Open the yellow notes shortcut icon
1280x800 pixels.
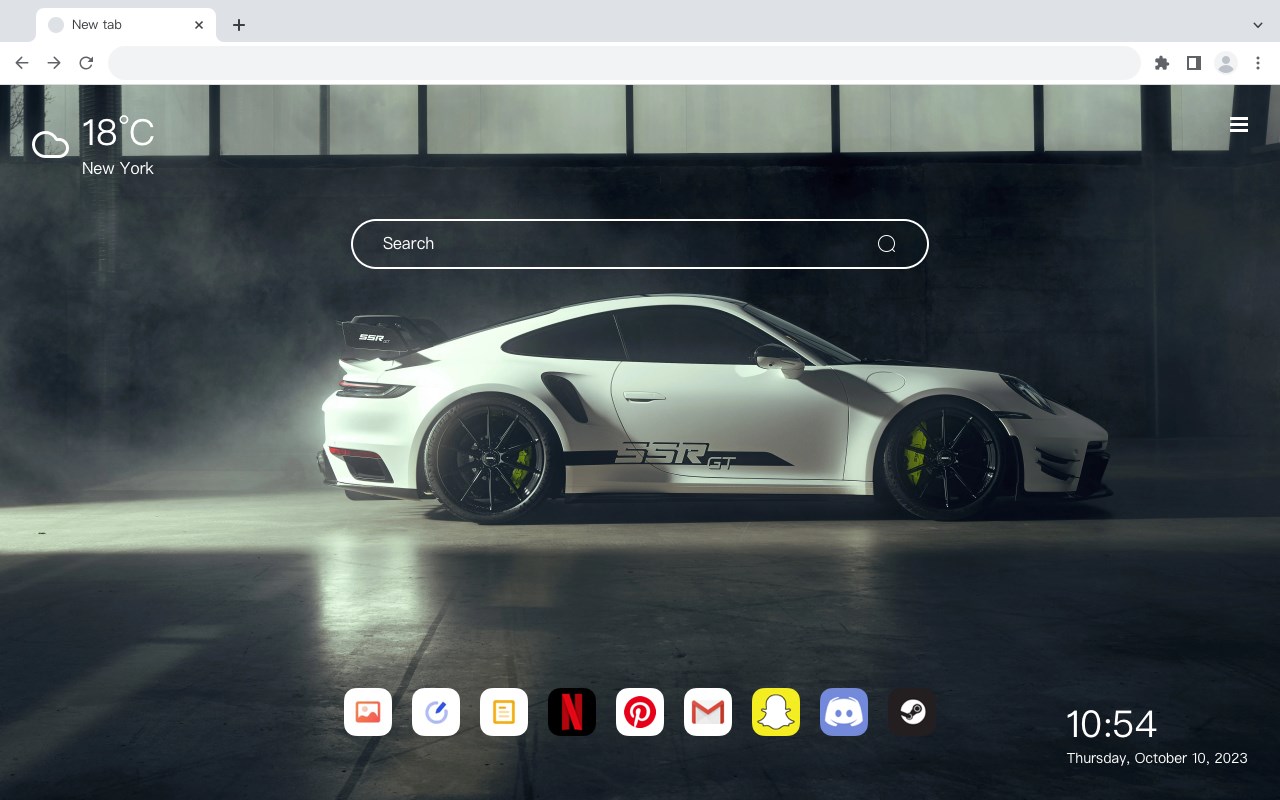(x=504, y=712)
